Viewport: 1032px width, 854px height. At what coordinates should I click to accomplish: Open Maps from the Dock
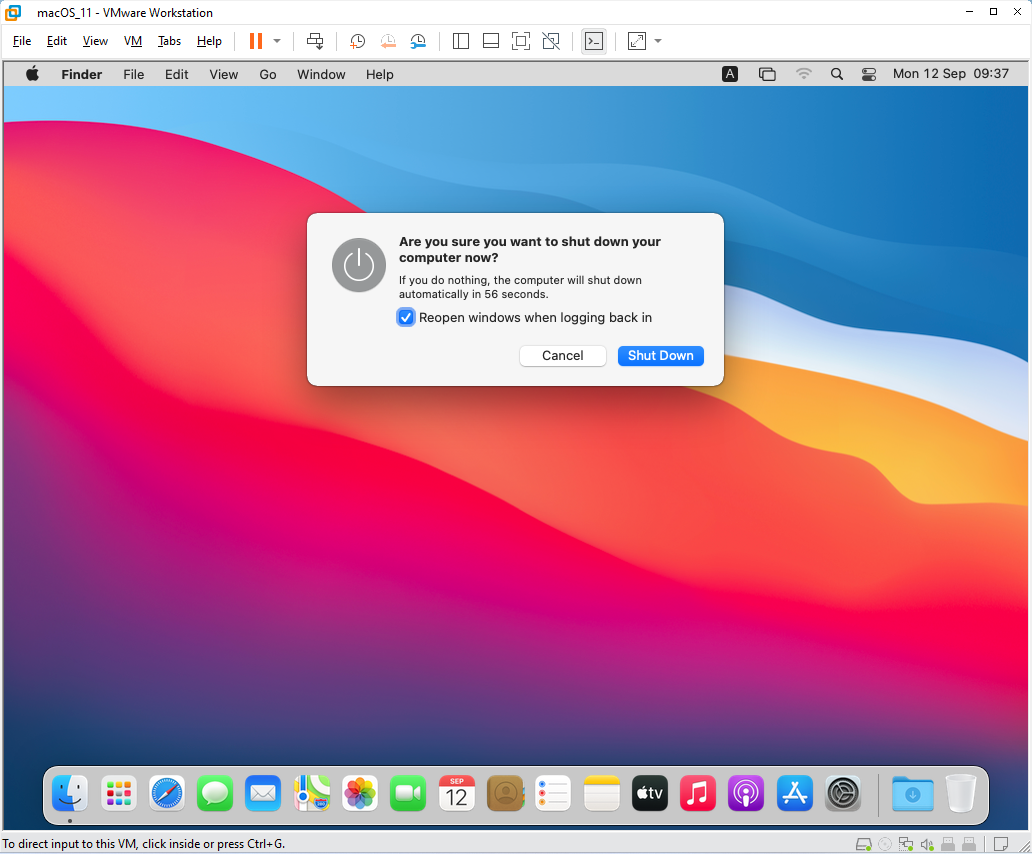pos(311,793)
